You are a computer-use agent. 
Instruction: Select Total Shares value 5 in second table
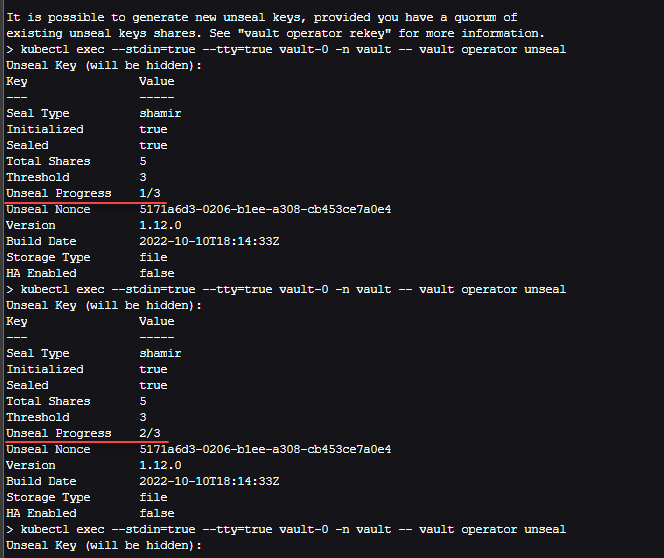coord(143,401)
